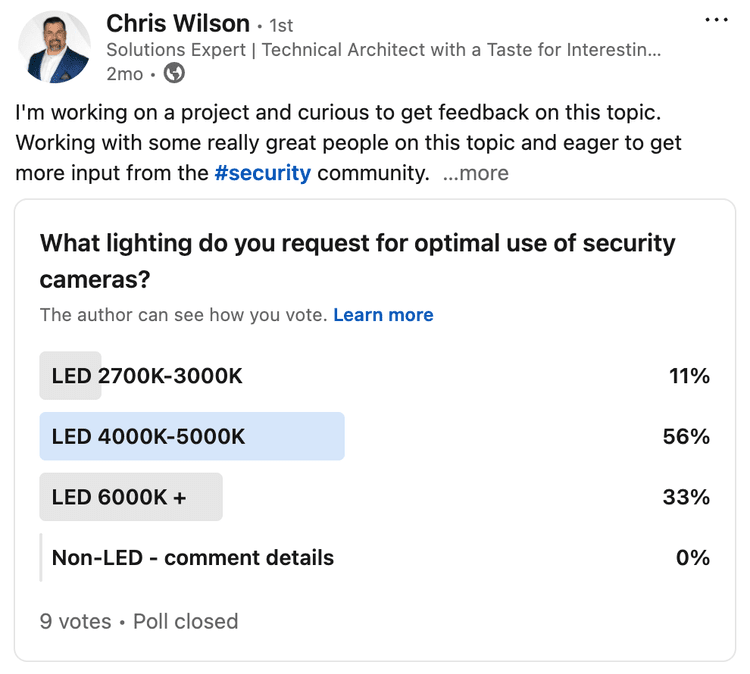Select Non-LED - comment details option
The height and width of the screenshot is (674, 750).
(375, 558)
